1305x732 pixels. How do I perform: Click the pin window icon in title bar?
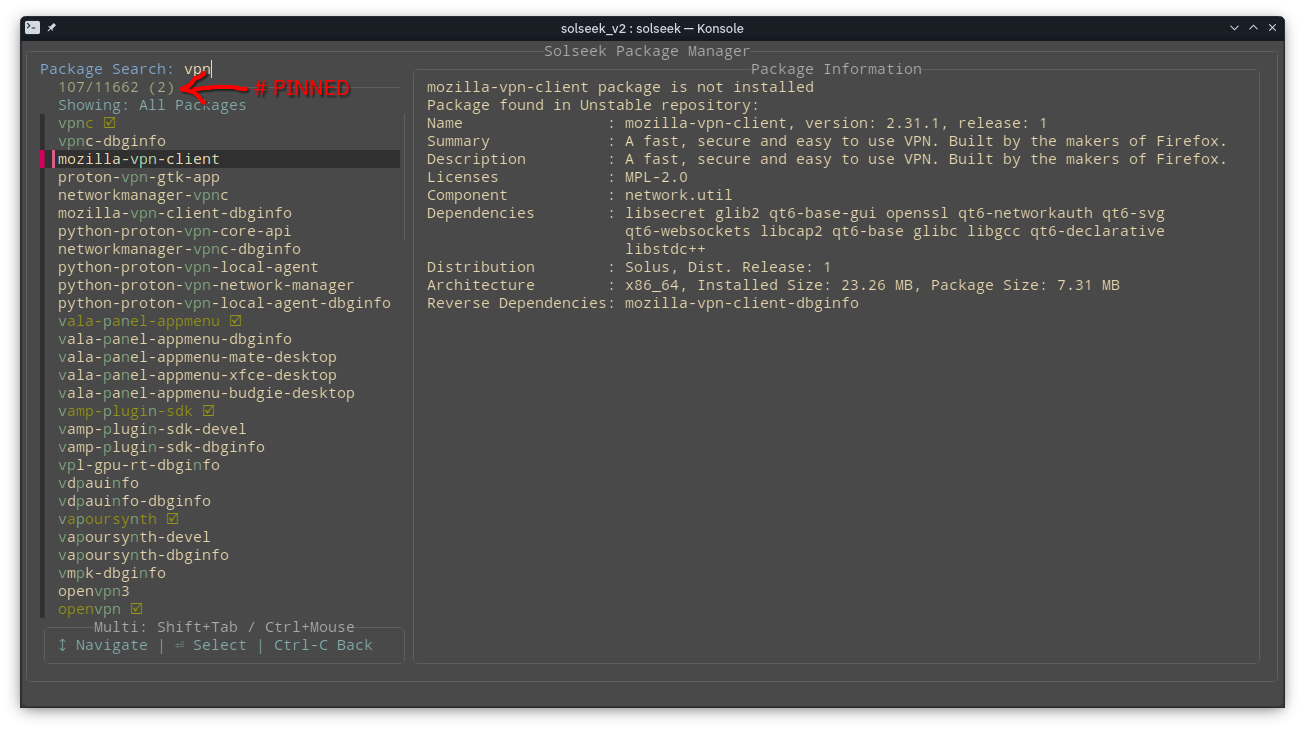(x=52, y=28)
